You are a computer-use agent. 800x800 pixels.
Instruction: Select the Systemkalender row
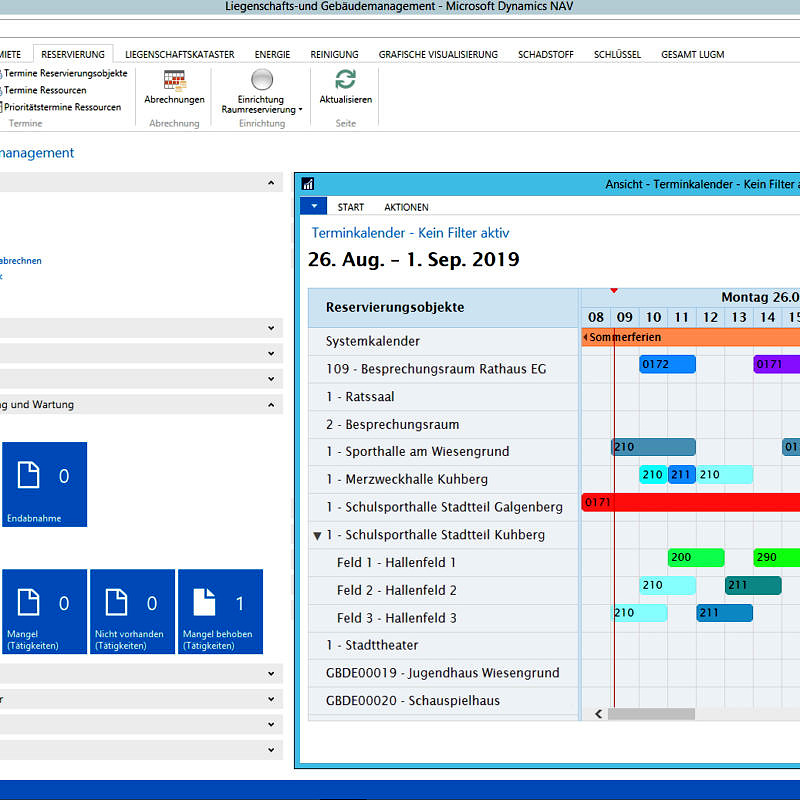[443, 341]
